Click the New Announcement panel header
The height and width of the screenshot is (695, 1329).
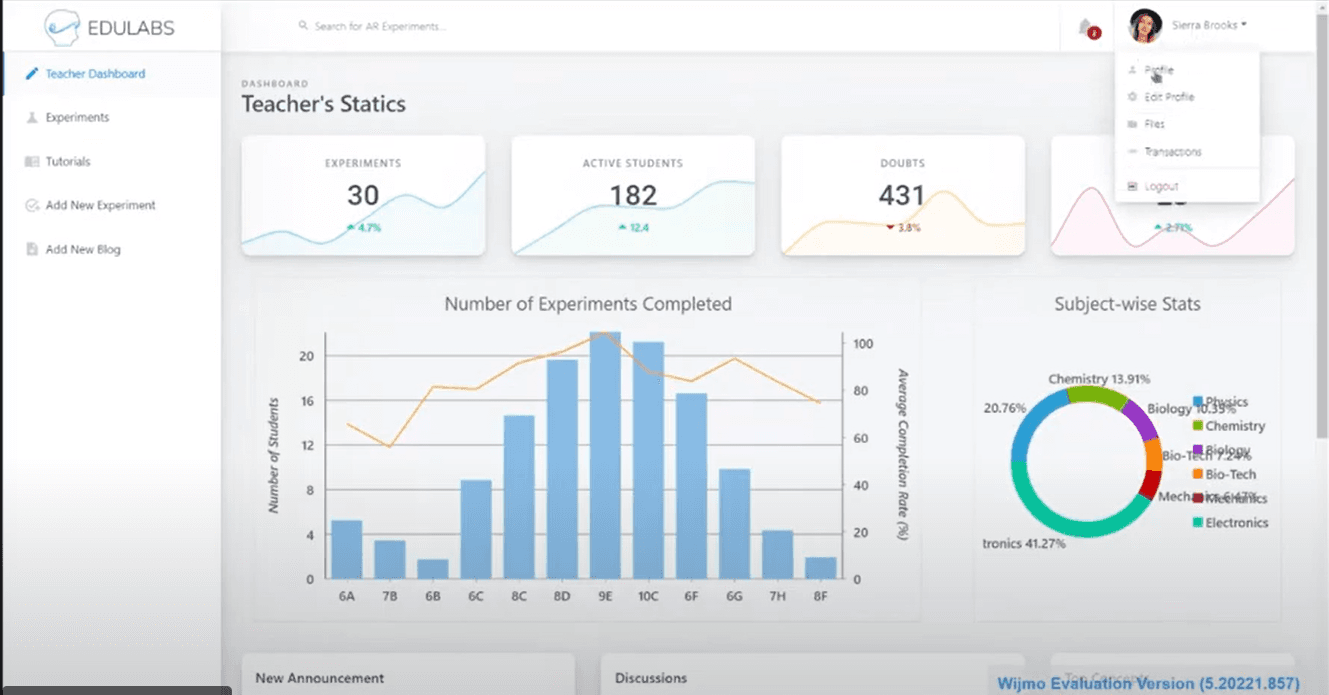[x=320, y=678]
